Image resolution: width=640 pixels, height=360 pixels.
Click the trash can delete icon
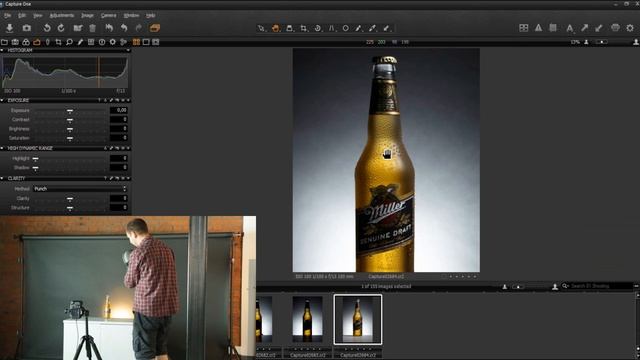(93, 28)
